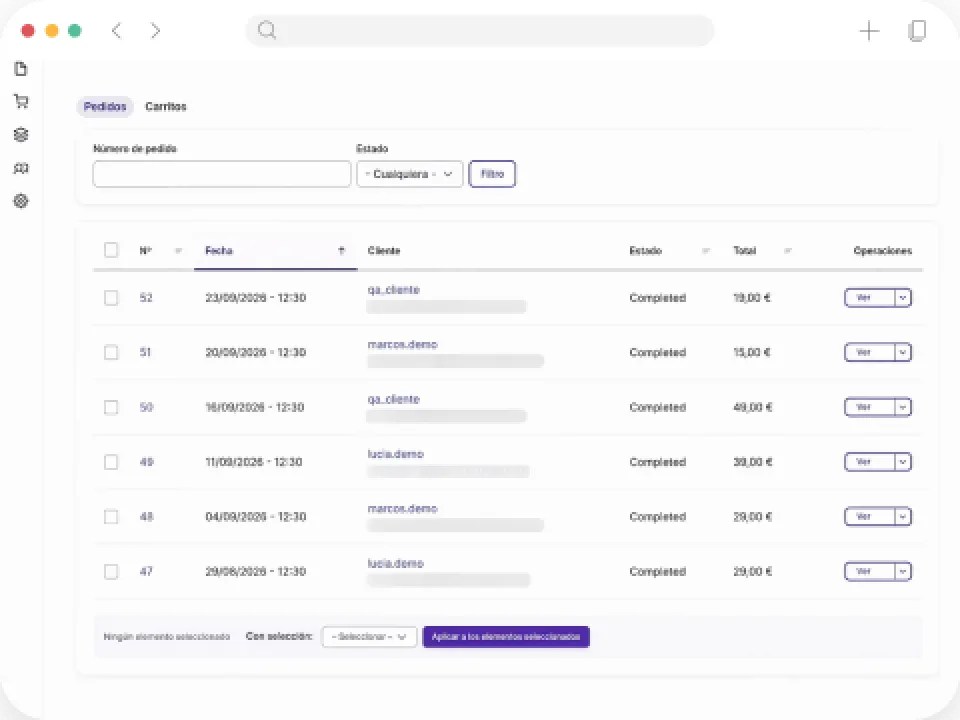This screenshot has height=720, width=960.
Task: Check the box for order 49
Action: click(x=111, y=462)
